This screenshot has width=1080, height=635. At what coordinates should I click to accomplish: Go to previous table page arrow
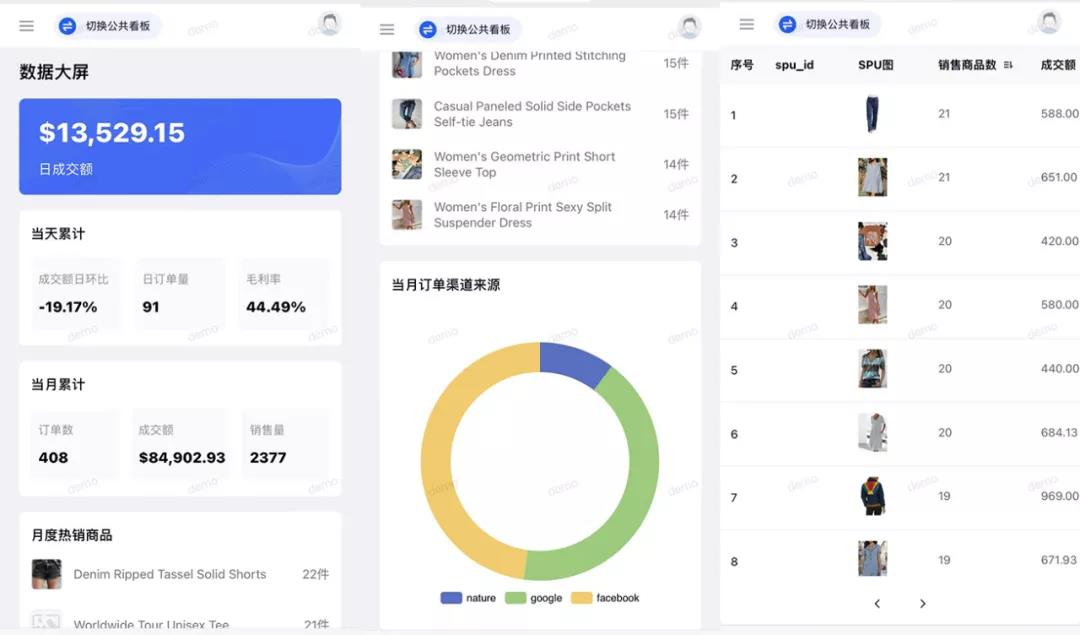click(x=877, y=603)
